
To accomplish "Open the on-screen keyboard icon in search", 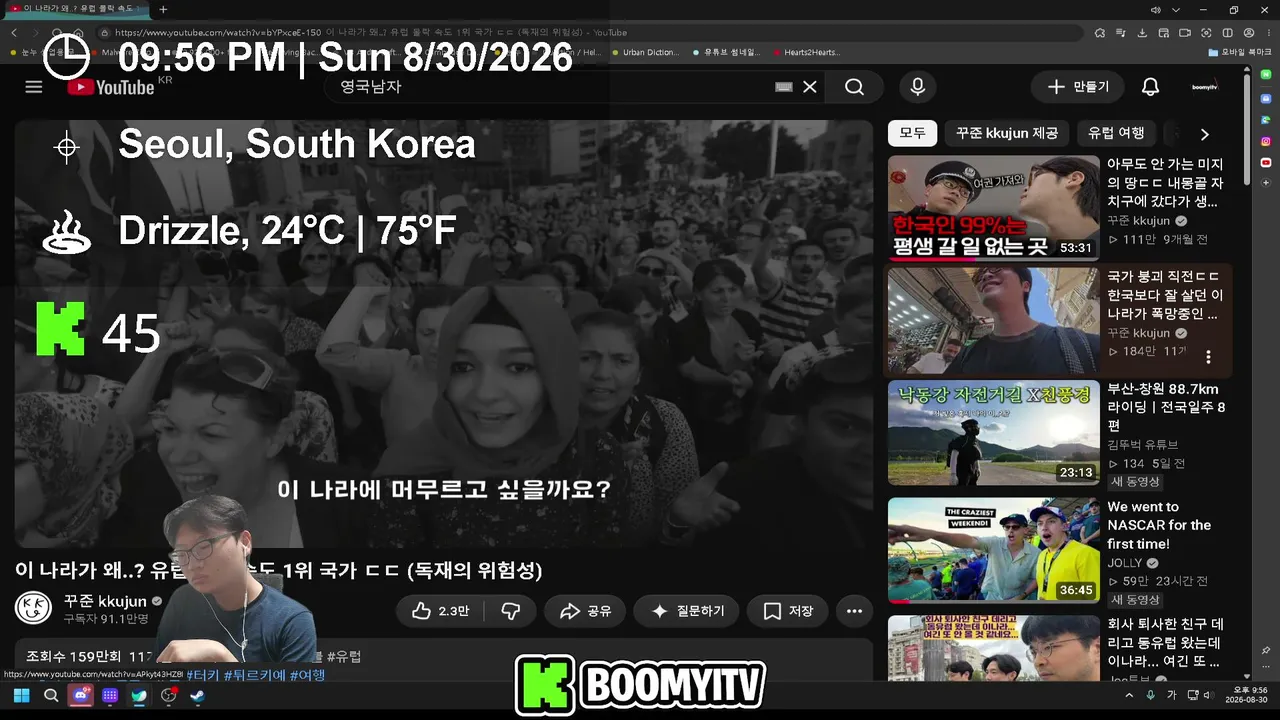I will [784, 87].
